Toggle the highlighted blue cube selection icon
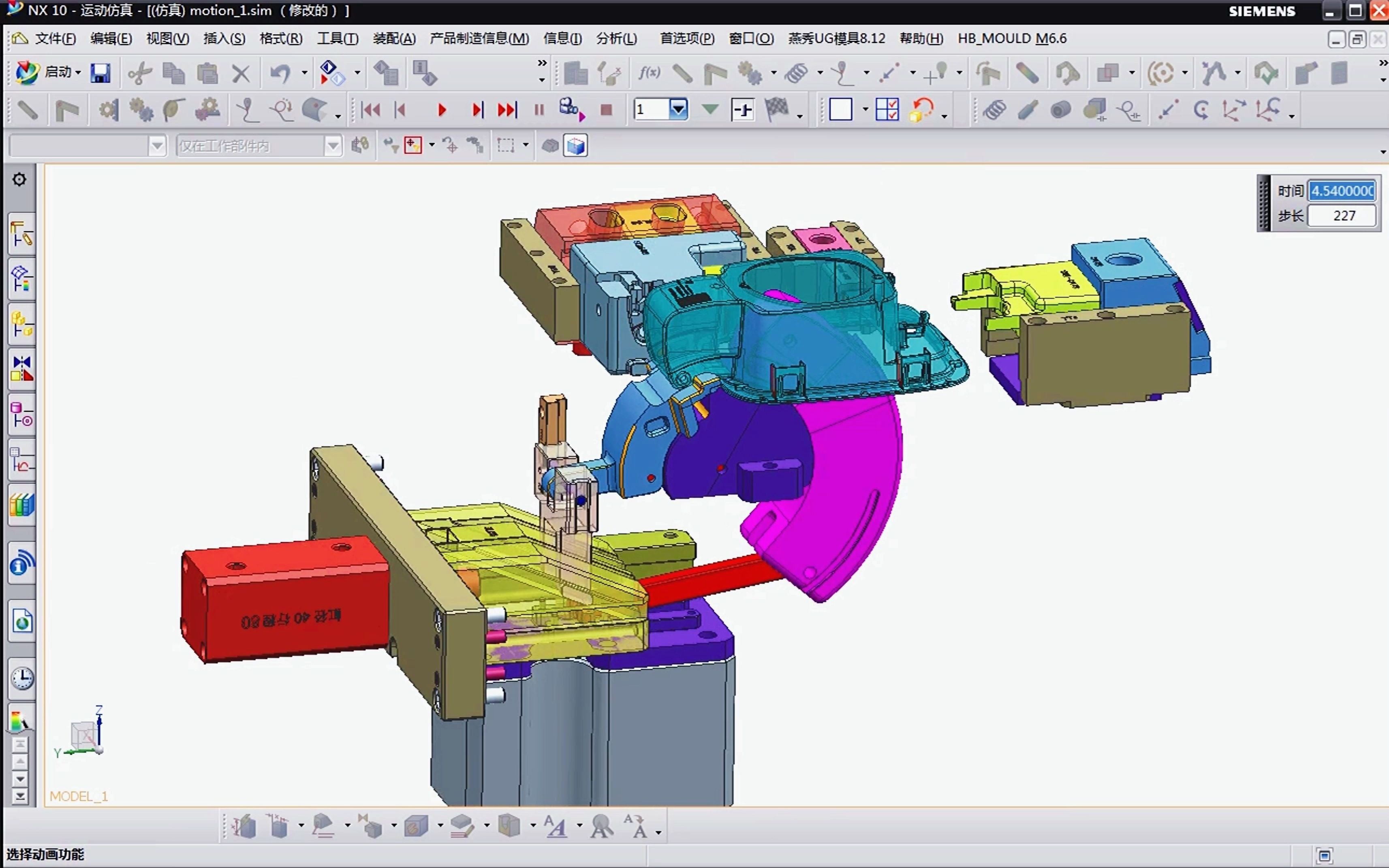Screen dimensions: 1389x868 coord(575,146)
